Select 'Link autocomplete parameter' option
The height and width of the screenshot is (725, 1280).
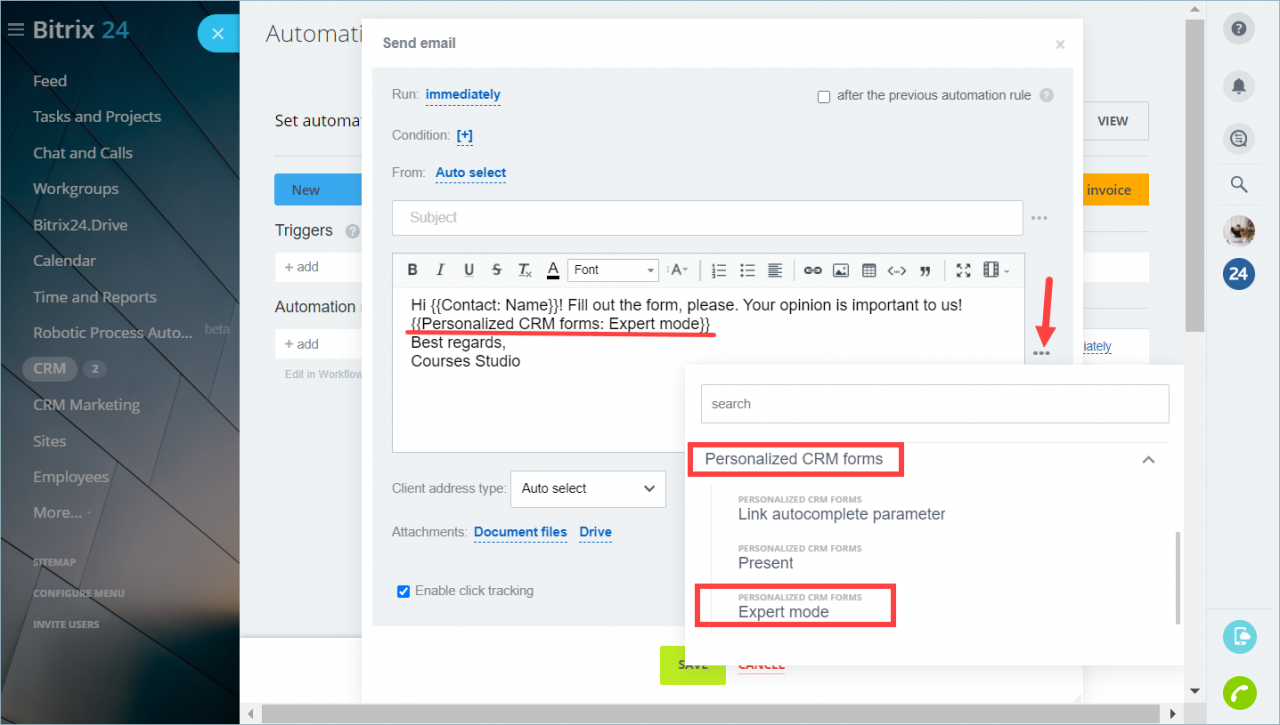pyautogui.click(x=841, y=514)
